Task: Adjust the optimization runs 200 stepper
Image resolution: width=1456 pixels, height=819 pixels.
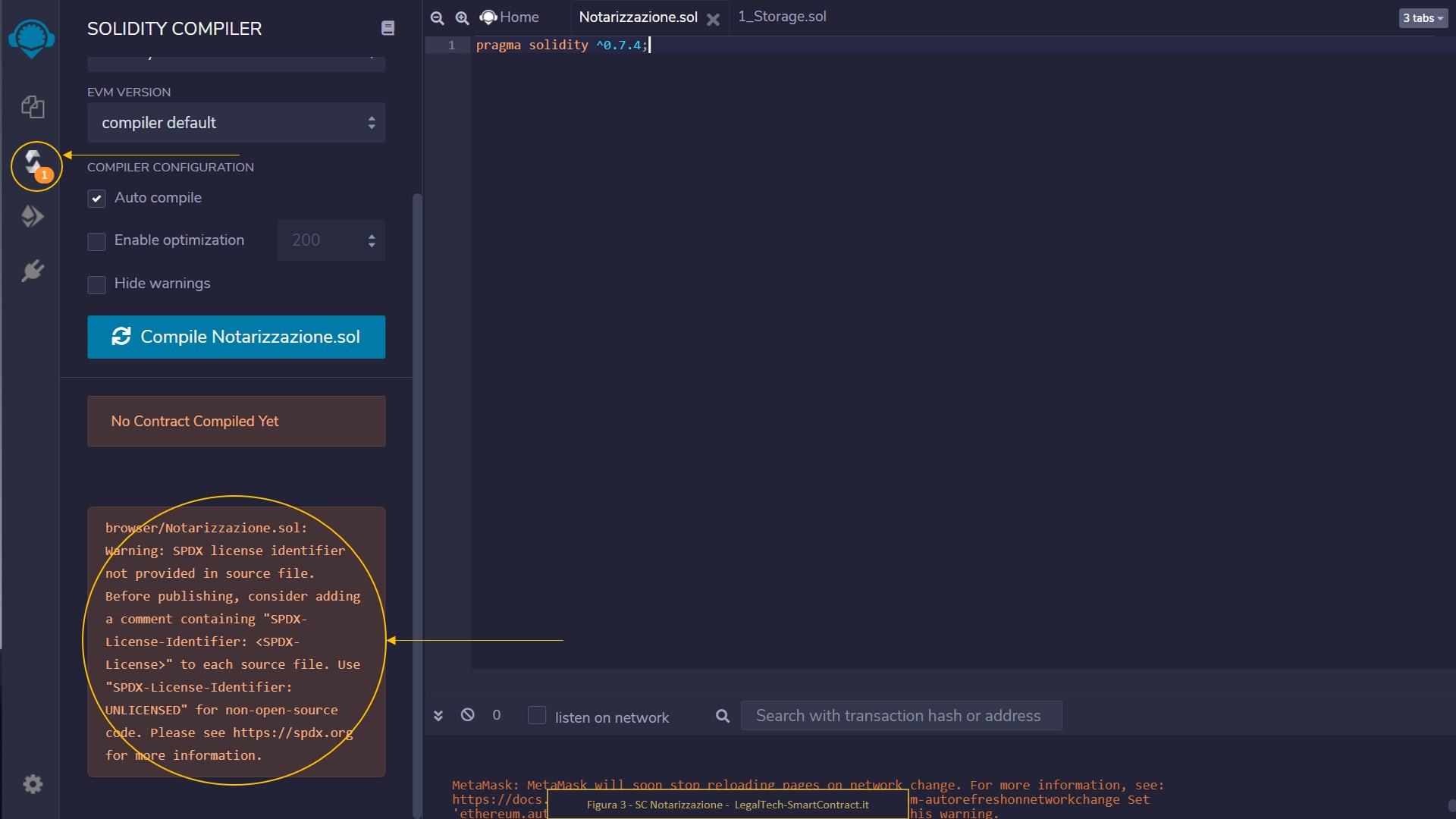Action: (x=331, y=240)
